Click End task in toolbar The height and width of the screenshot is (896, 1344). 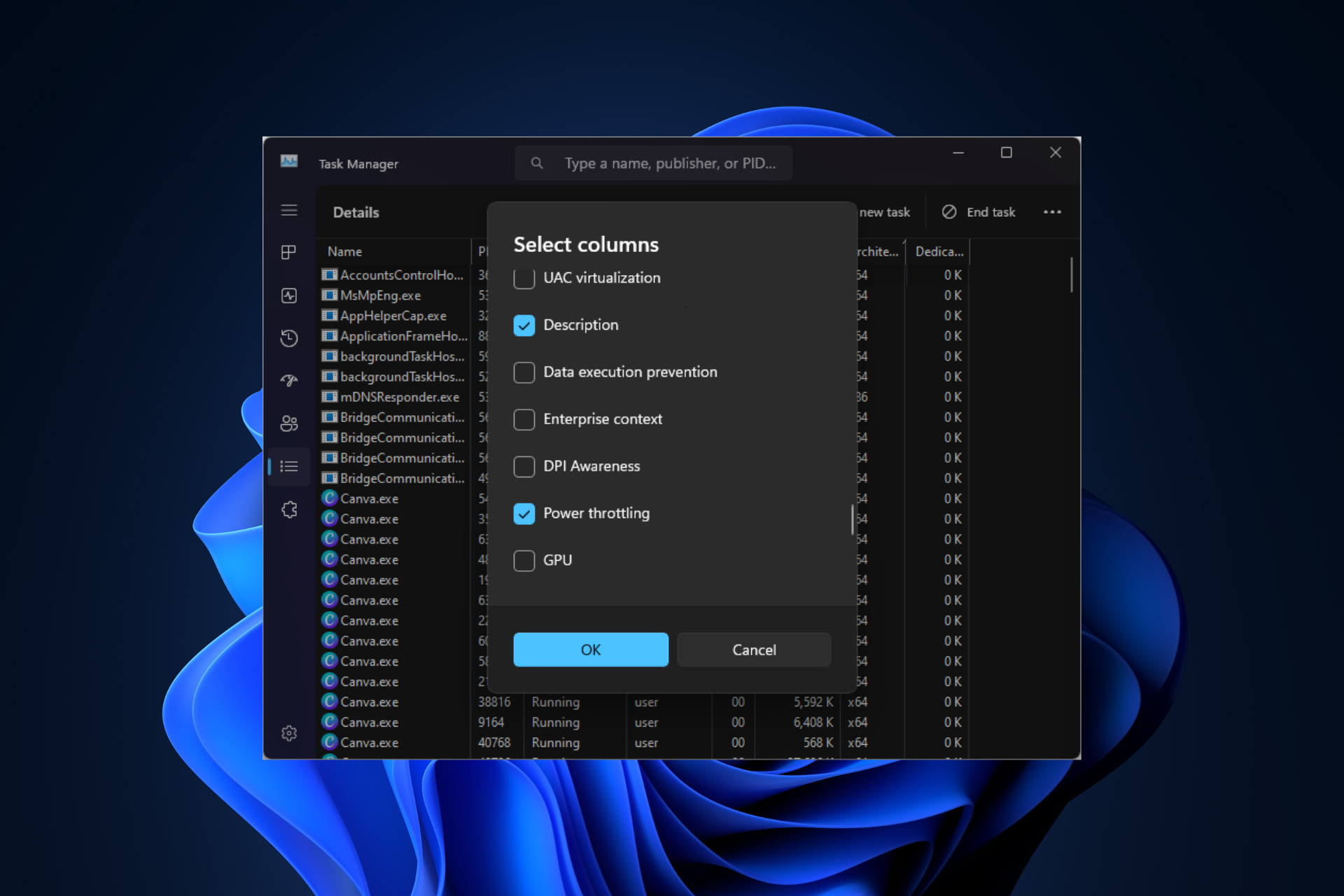click(x=979, y=212)
